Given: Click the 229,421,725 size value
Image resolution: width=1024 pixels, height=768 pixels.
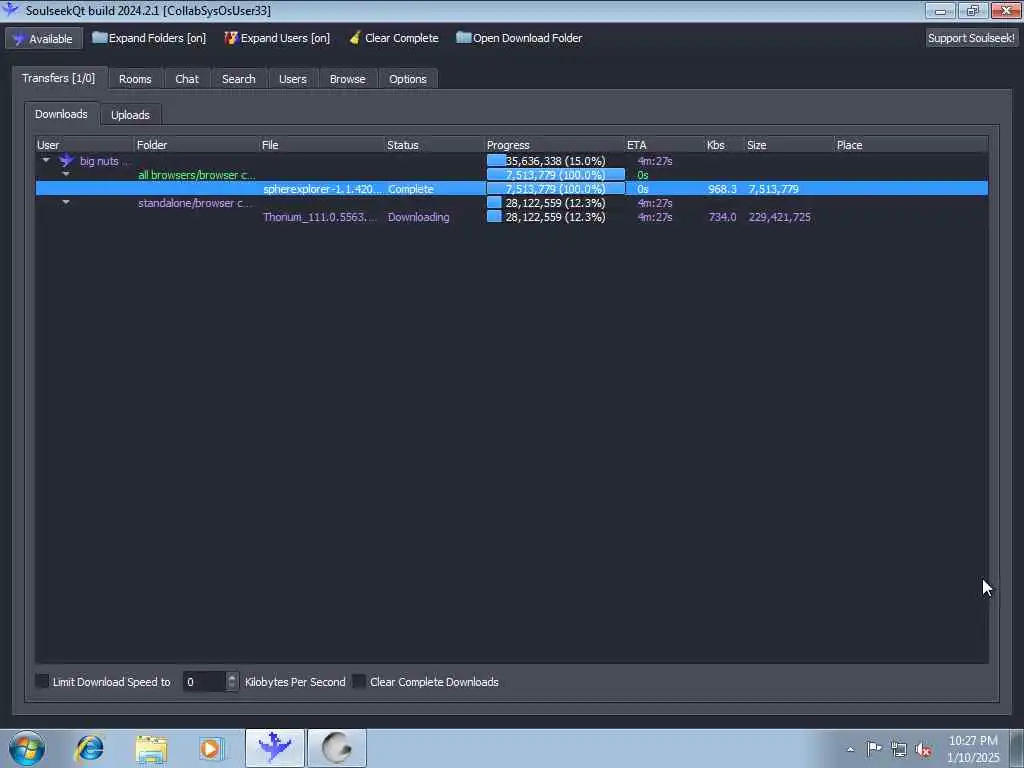Looking at the screenshot, I should tap(780, 217).
